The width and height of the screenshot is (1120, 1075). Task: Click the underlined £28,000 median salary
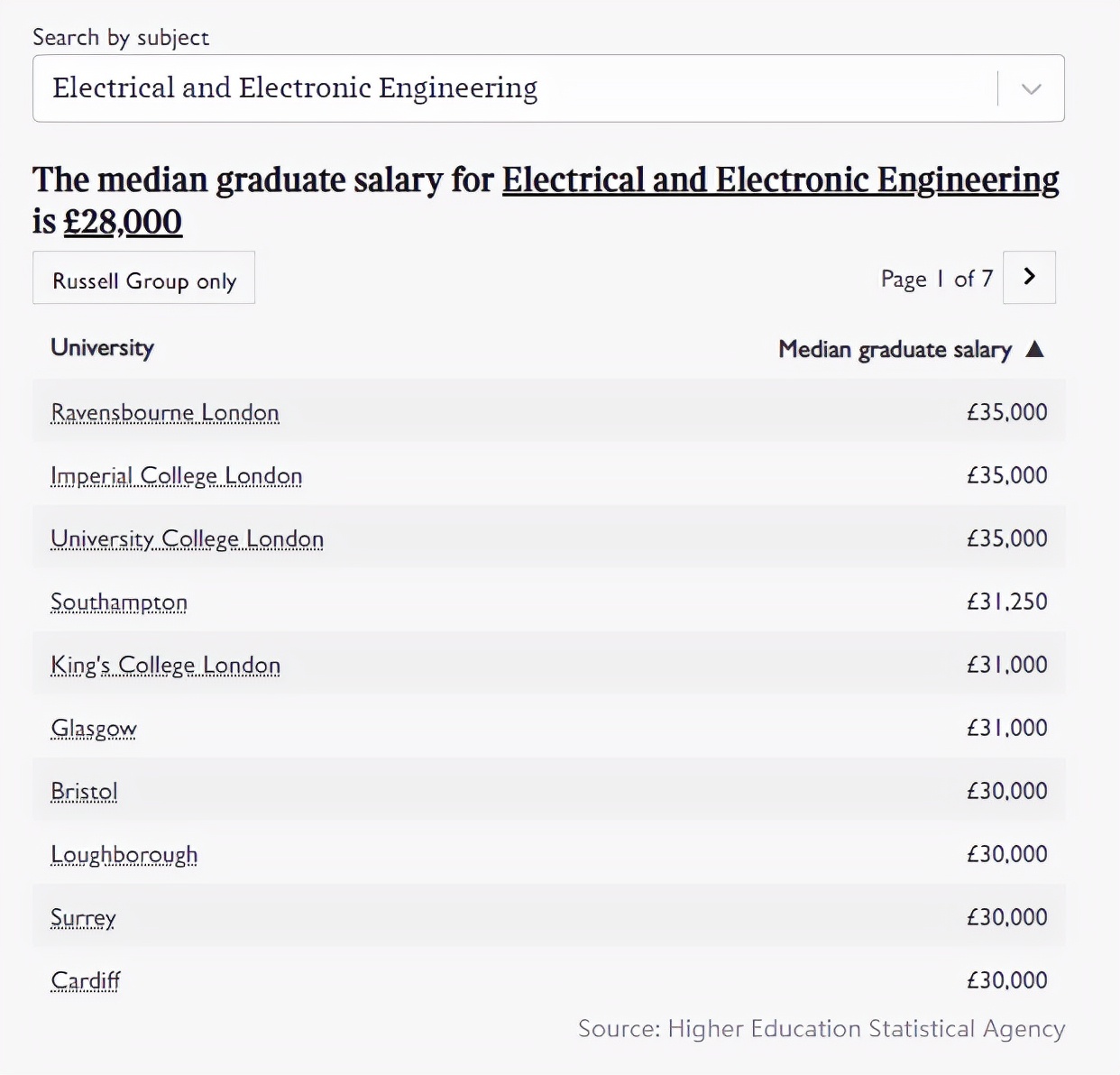coord(123,222)
